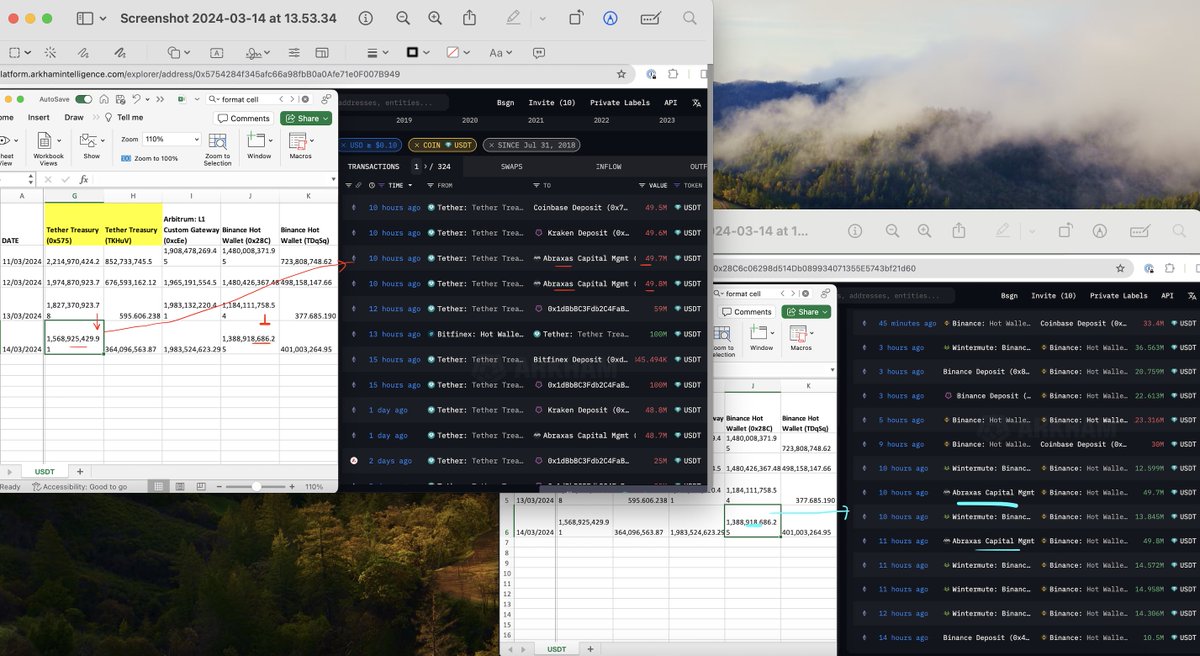This screenshot has width=1200, height=656.
Task: Open the line style dropdown in Markup toolbar
Action: tap(377, 52)
